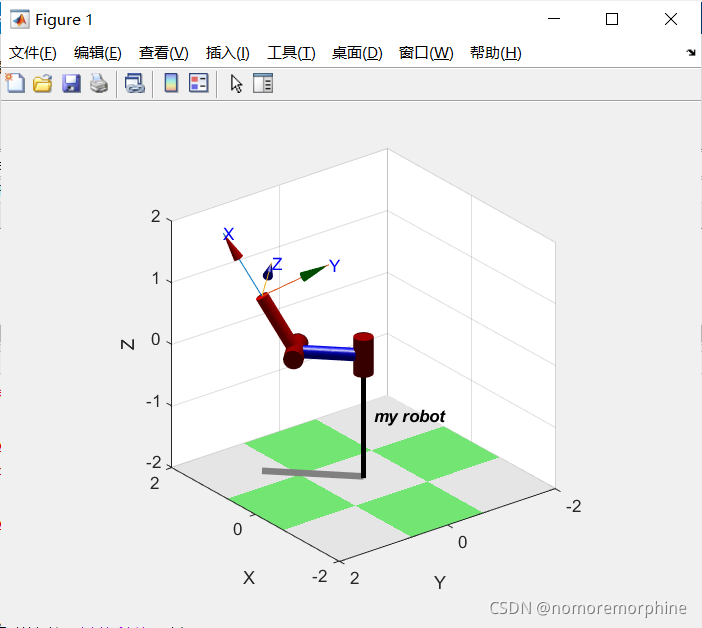Open the 桌面(D) menu

coord(357,53)
